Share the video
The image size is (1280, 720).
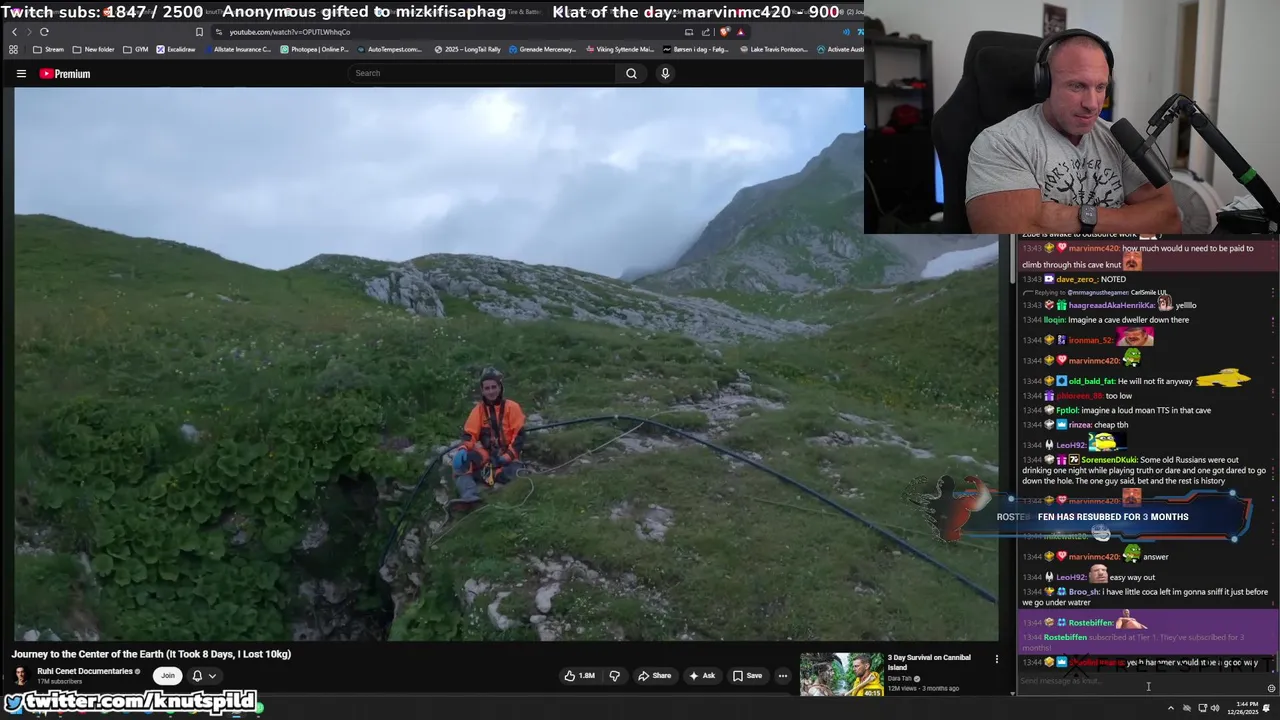click(x=655, y=675)
